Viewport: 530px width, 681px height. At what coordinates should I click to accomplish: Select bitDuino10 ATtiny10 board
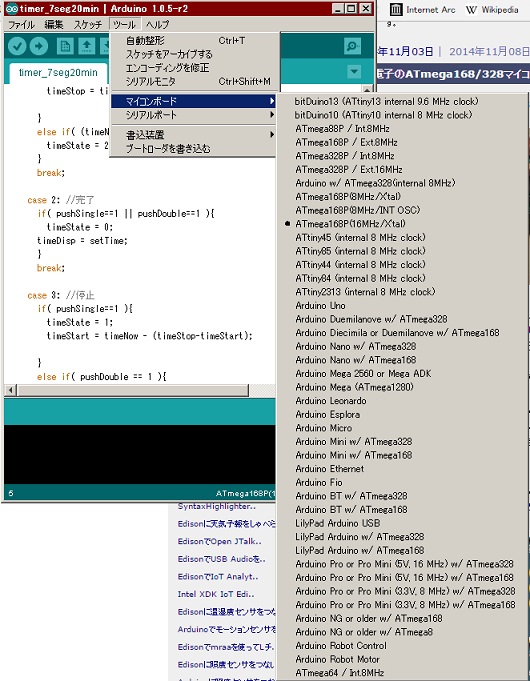coord(402,115)
